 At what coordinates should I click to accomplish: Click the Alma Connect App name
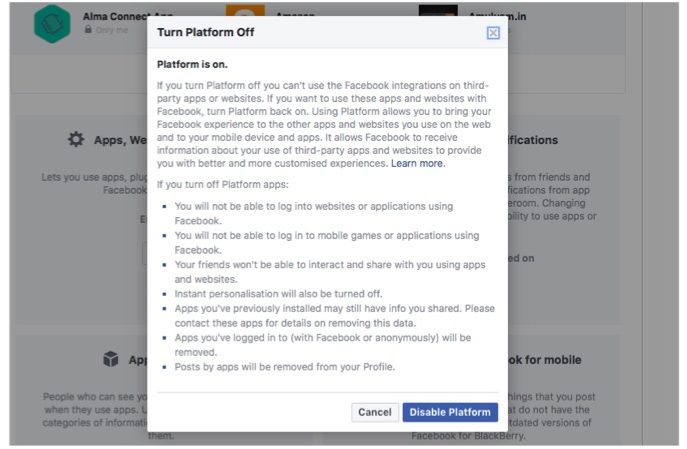tap(115, 17)
